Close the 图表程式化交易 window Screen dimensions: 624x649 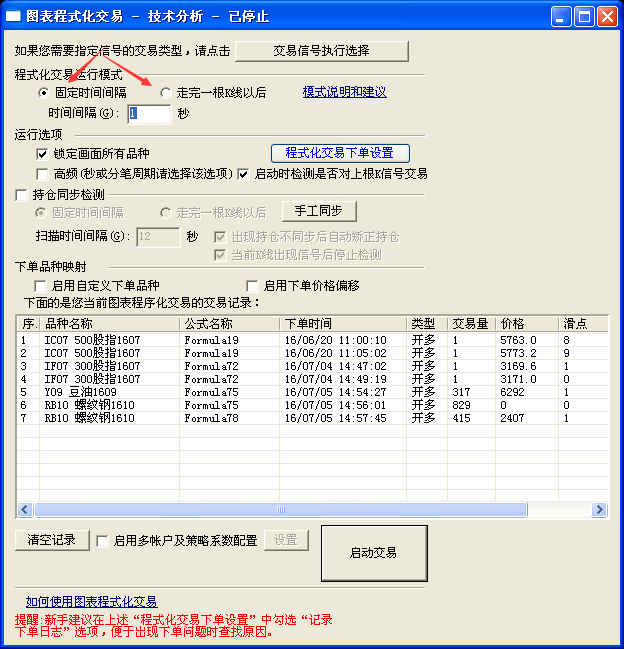pos(607,17)
